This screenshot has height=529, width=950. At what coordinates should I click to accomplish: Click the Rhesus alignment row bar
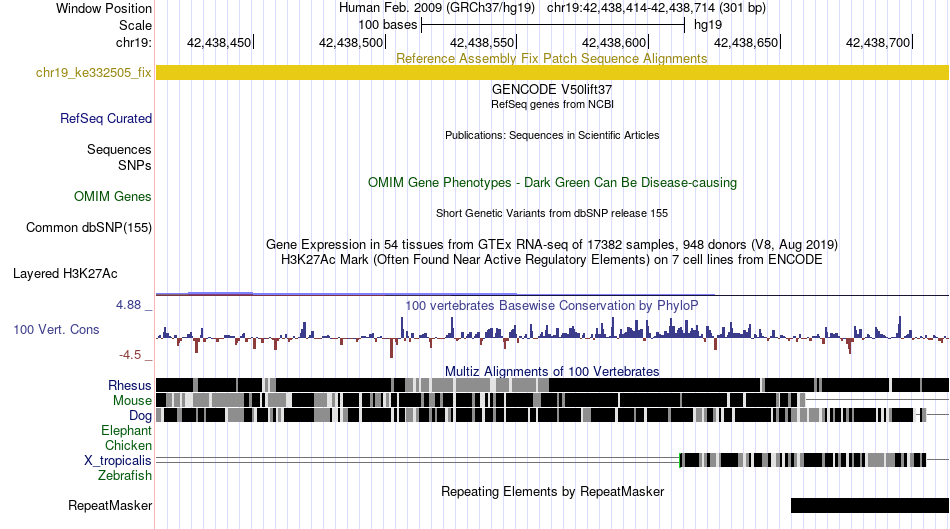[552, 385]
